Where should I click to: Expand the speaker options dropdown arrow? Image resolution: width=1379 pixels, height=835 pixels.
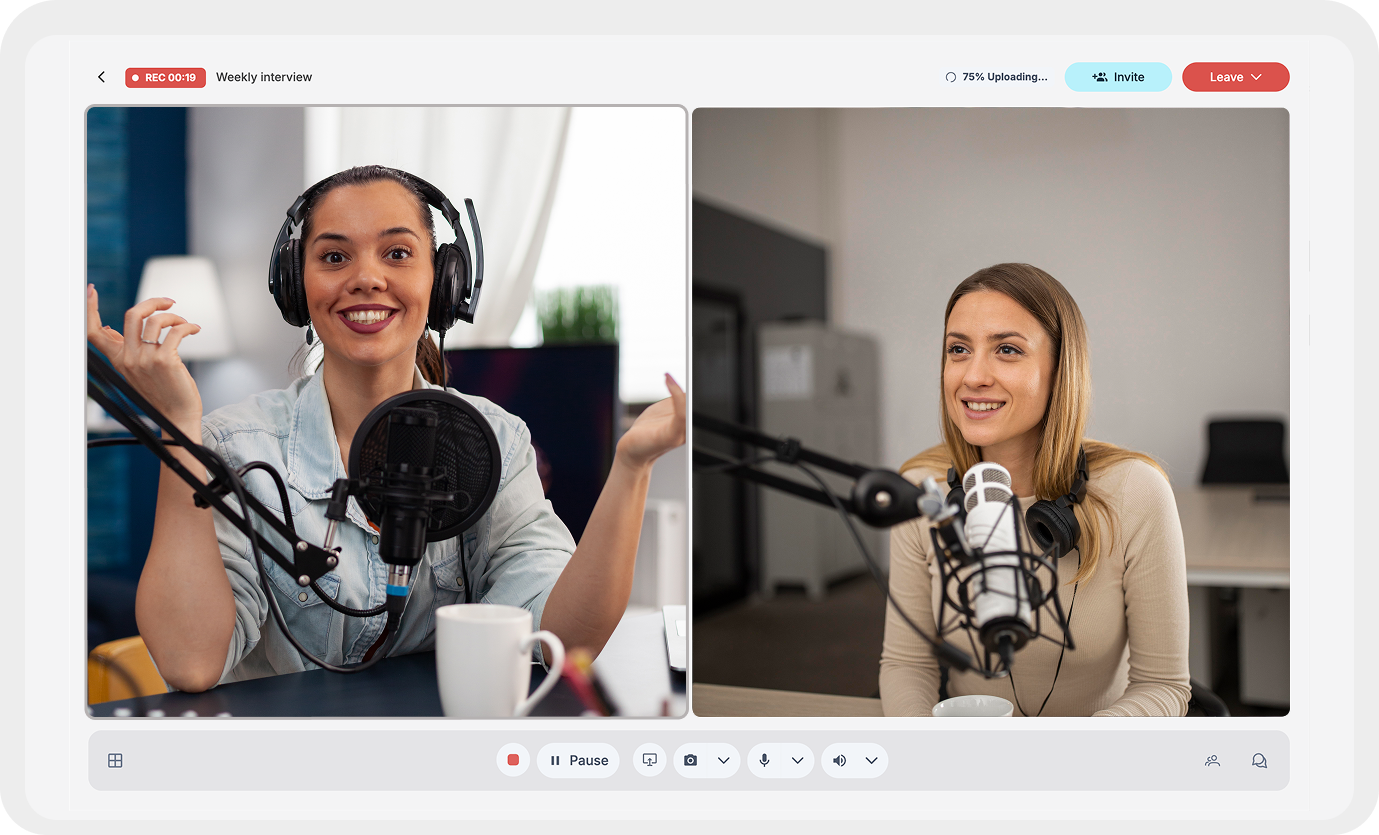coord(871,760)
